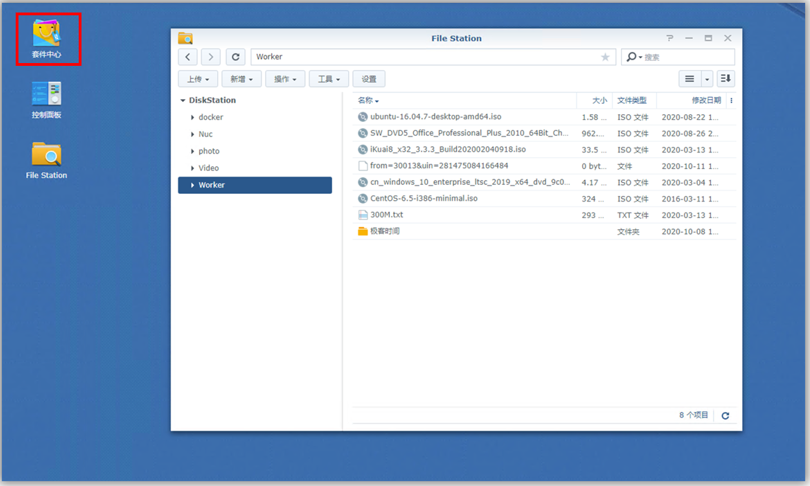Open search options via the magnifier icon
The image size is (810, 486).
click(634, 57)
